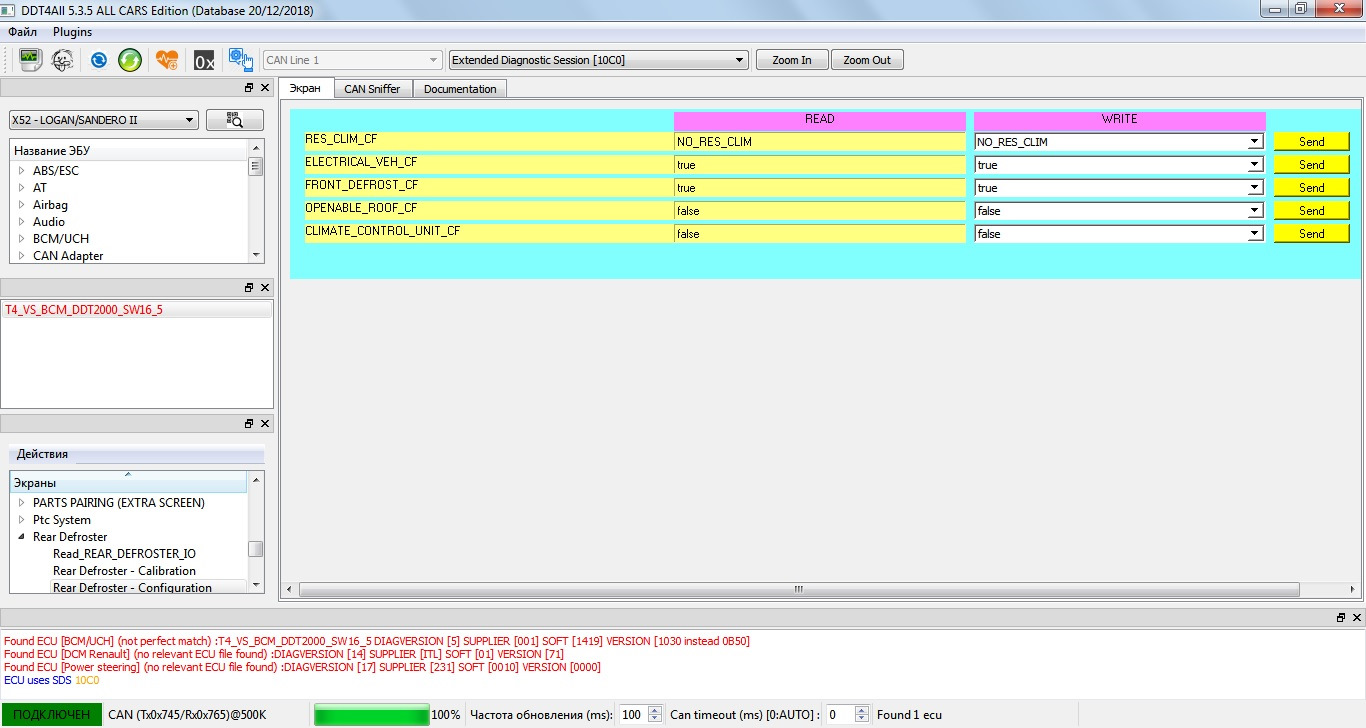Expand the BCM/UCH tree node
Image resolution: width=1366 pixels, height=728 pixels.
click(21, 239)
